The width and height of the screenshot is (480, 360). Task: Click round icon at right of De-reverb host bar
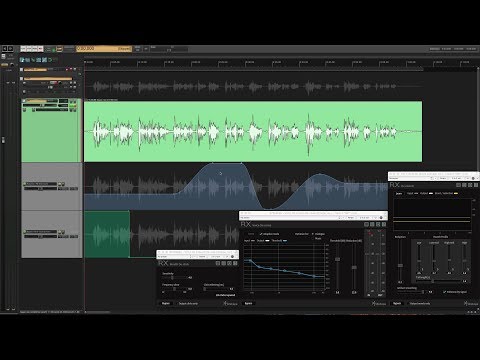[x=473, y=178]
